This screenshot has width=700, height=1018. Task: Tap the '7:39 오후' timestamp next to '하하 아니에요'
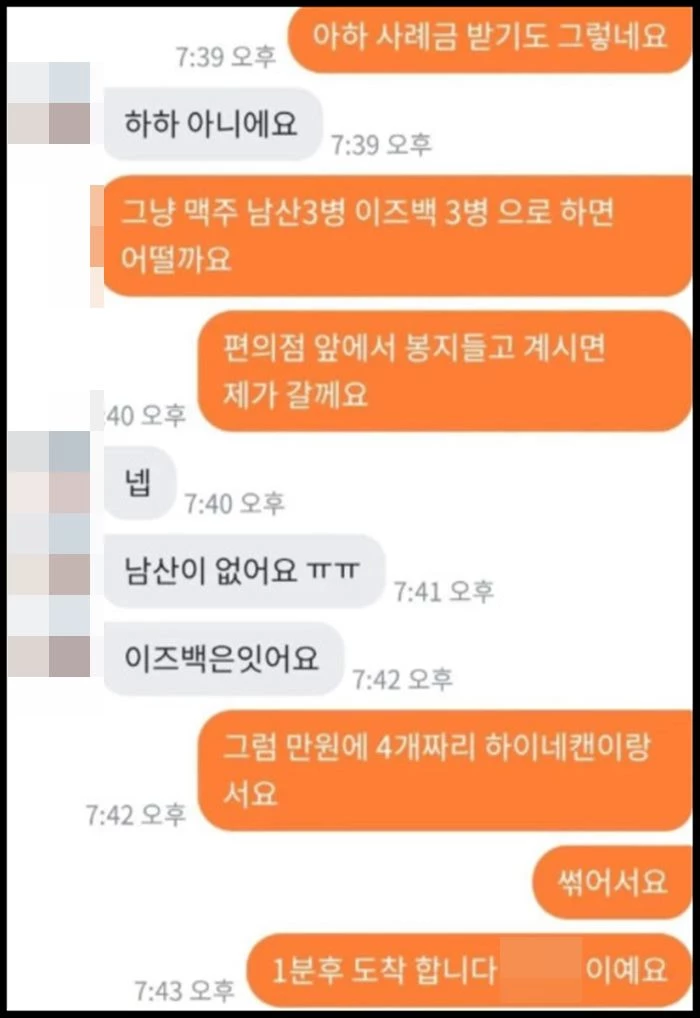coord(382,145)
